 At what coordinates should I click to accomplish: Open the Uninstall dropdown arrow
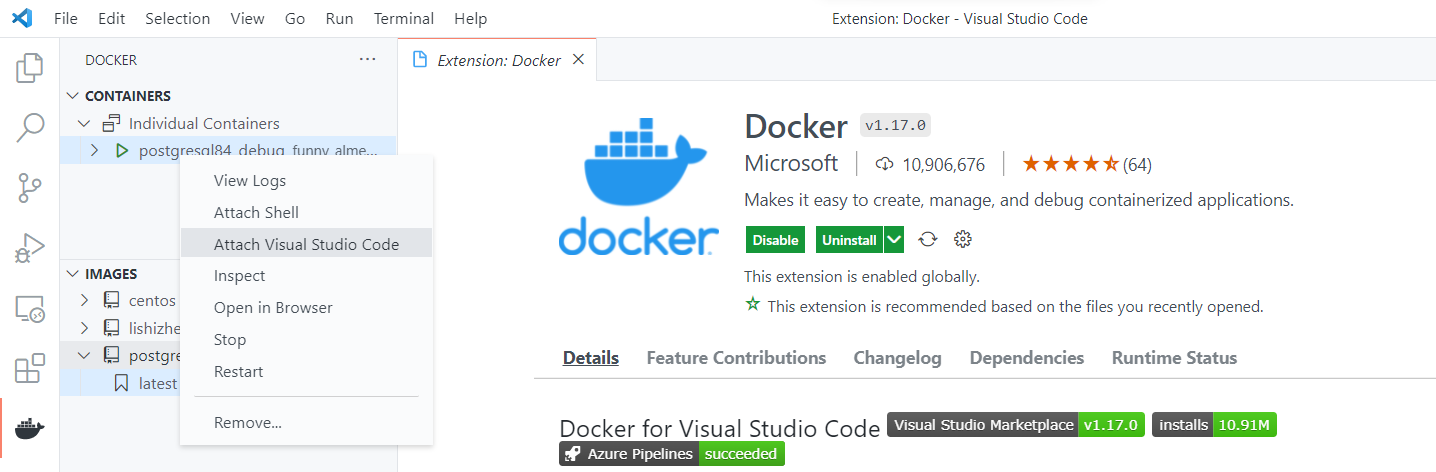pos(894,240)
